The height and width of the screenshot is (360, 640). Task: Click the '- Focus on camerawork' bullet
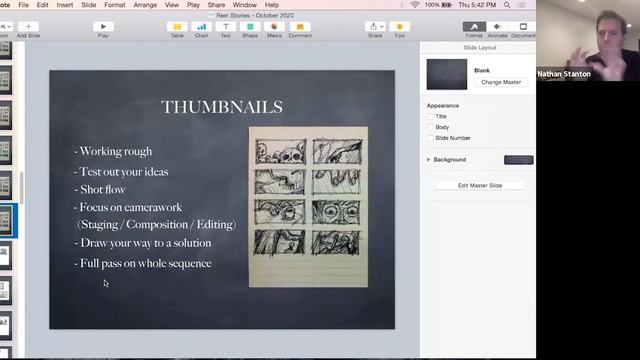pos(128,207)
